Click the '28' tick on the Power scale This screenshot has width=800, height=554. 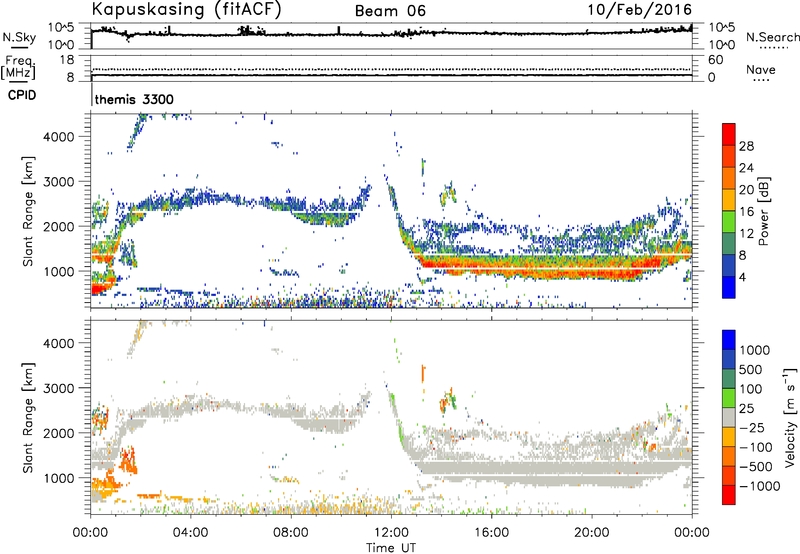click(746, 146)
